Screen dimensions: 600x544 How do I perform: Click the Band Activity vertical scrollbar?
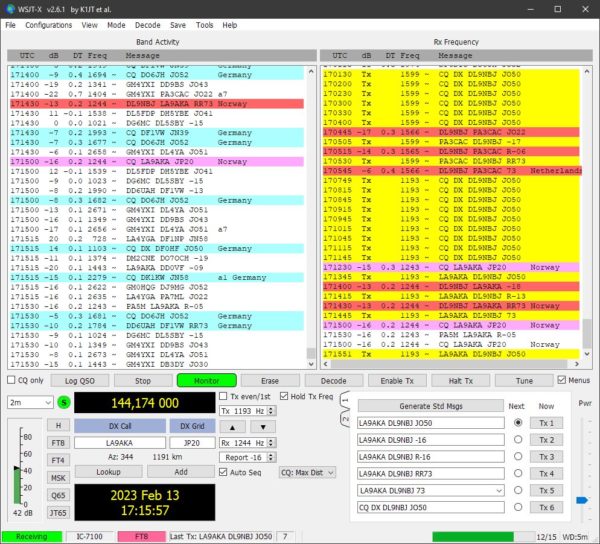(311, 217)
